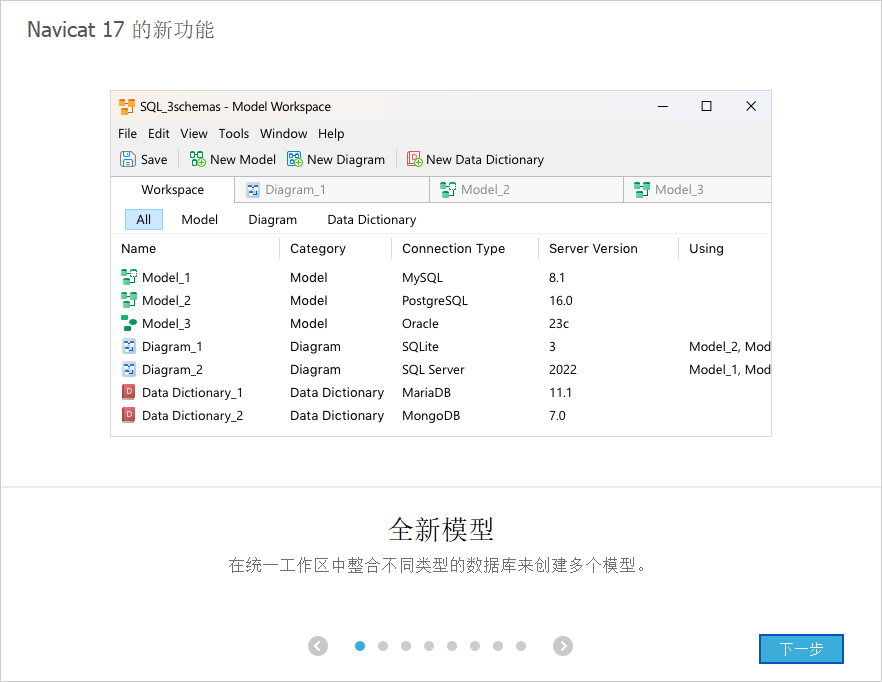
Task: Close the Model Workspace window
Action: tap(751, 106)
